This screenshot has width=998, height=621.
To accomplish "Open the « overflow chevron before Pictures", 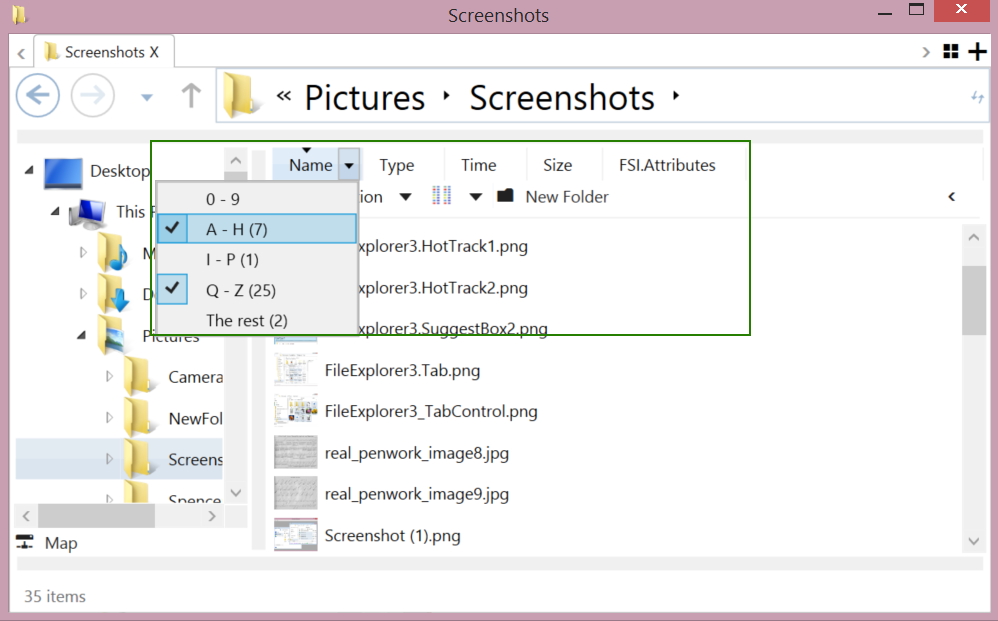I will coord(283,96).
